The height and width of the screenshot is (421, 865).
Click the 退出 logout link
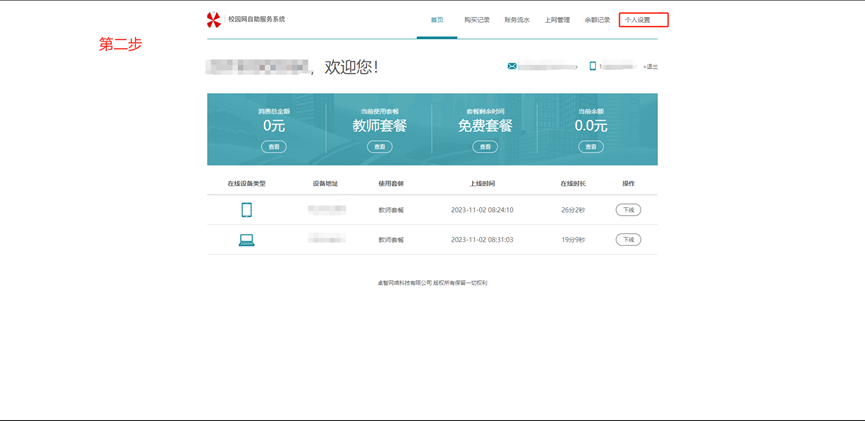tap(651, 67)
